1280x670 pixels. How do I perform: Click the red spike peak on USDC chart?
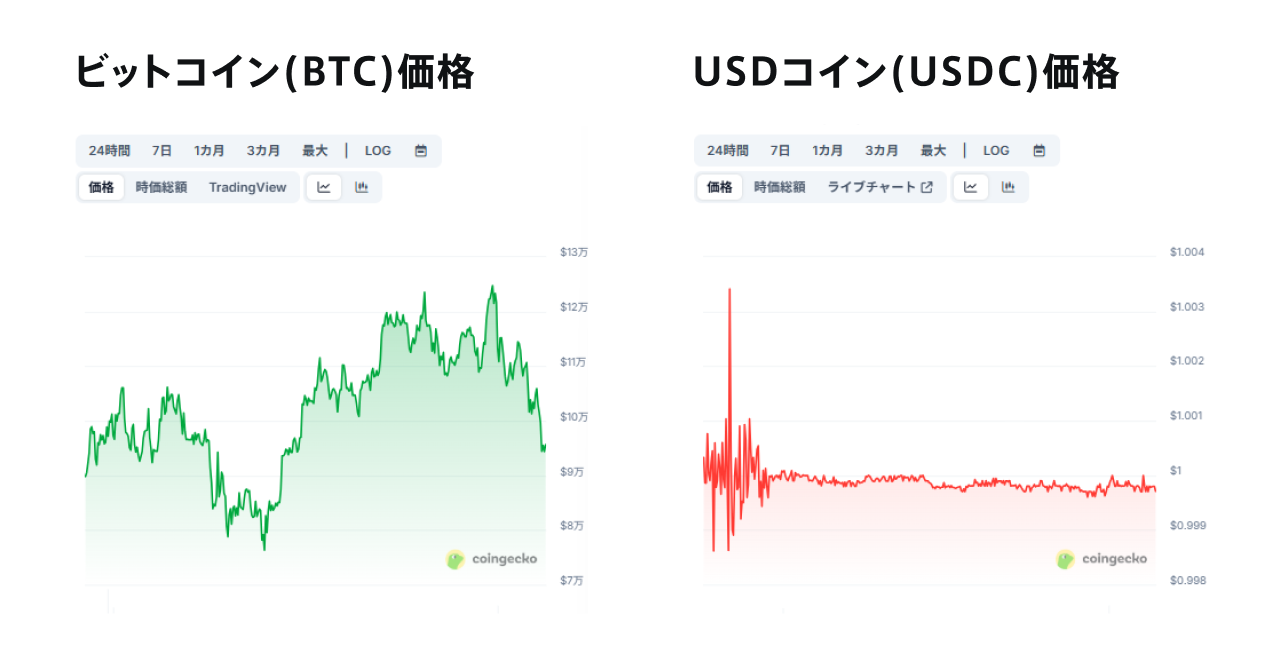tap(729, 290)
